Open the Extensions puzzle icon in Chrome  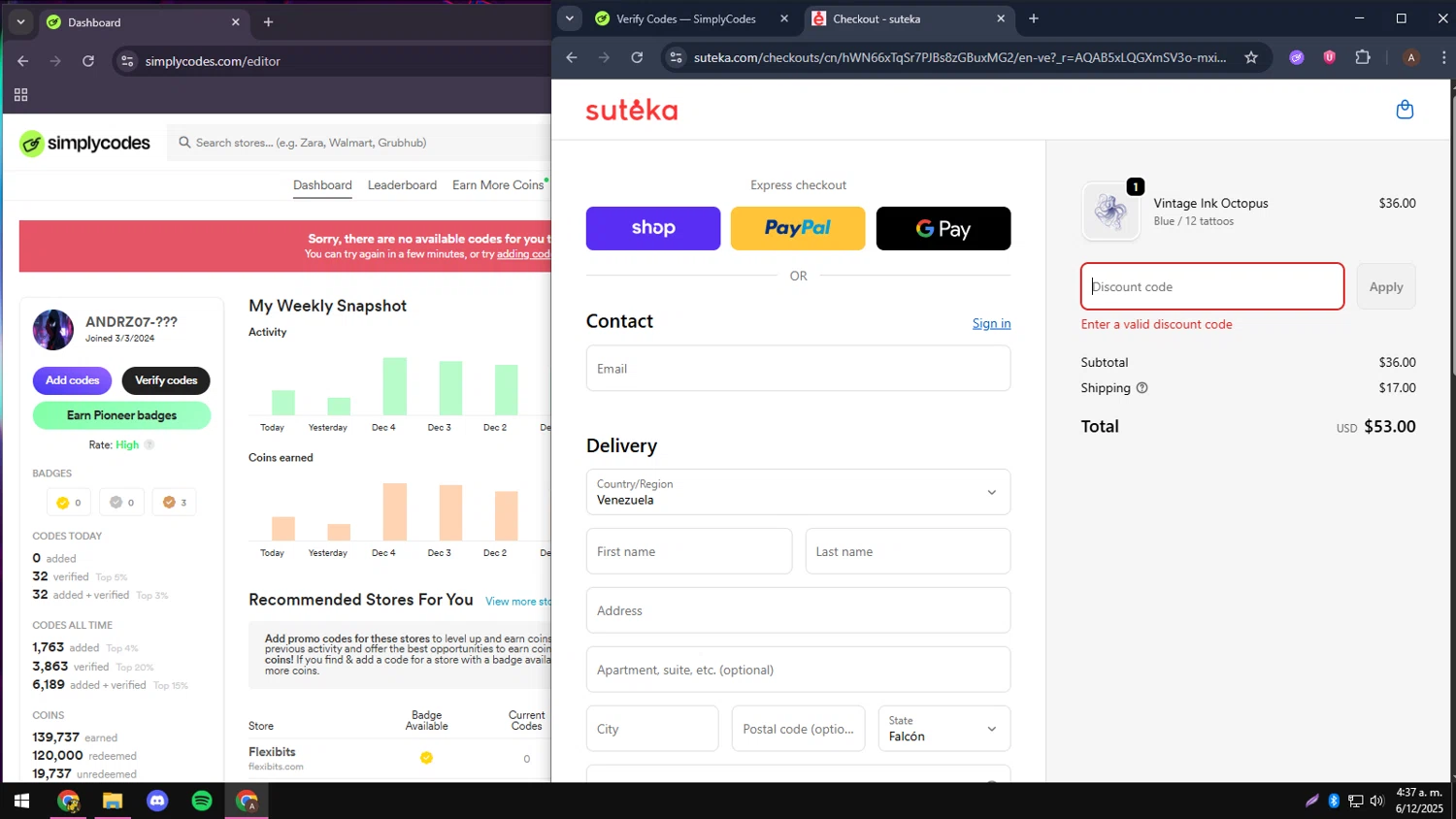pyautogui.click(x=1363, y=57)
